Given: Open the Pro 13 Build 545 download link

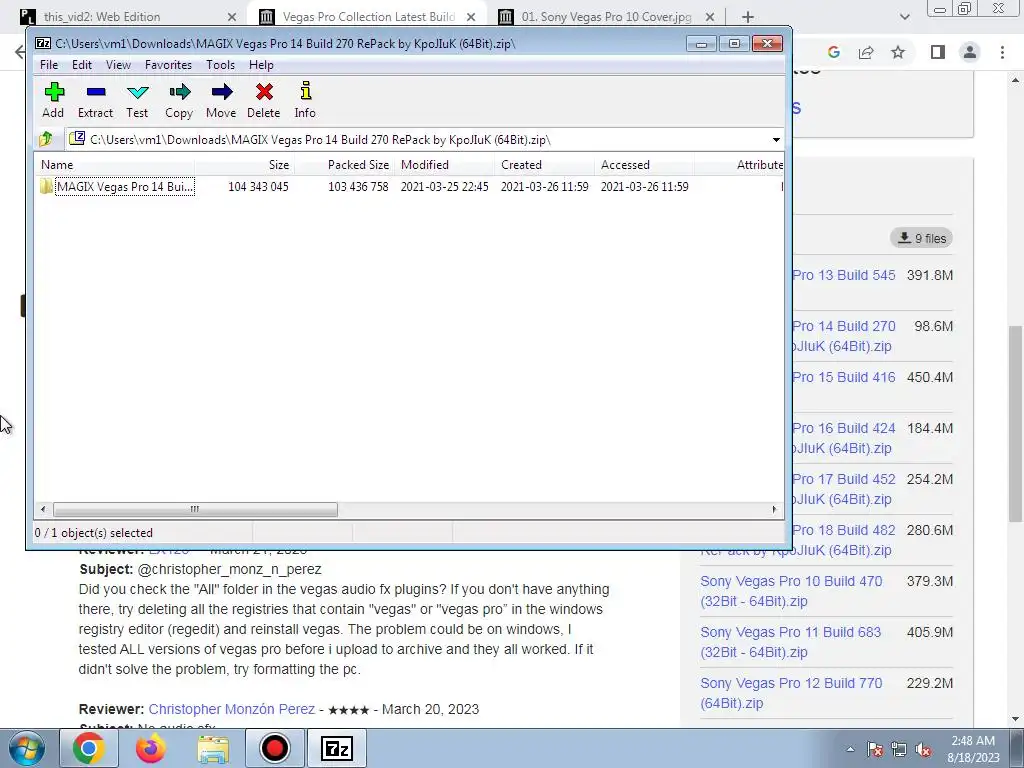Looking at the screenshot, I should click(844, 275).
